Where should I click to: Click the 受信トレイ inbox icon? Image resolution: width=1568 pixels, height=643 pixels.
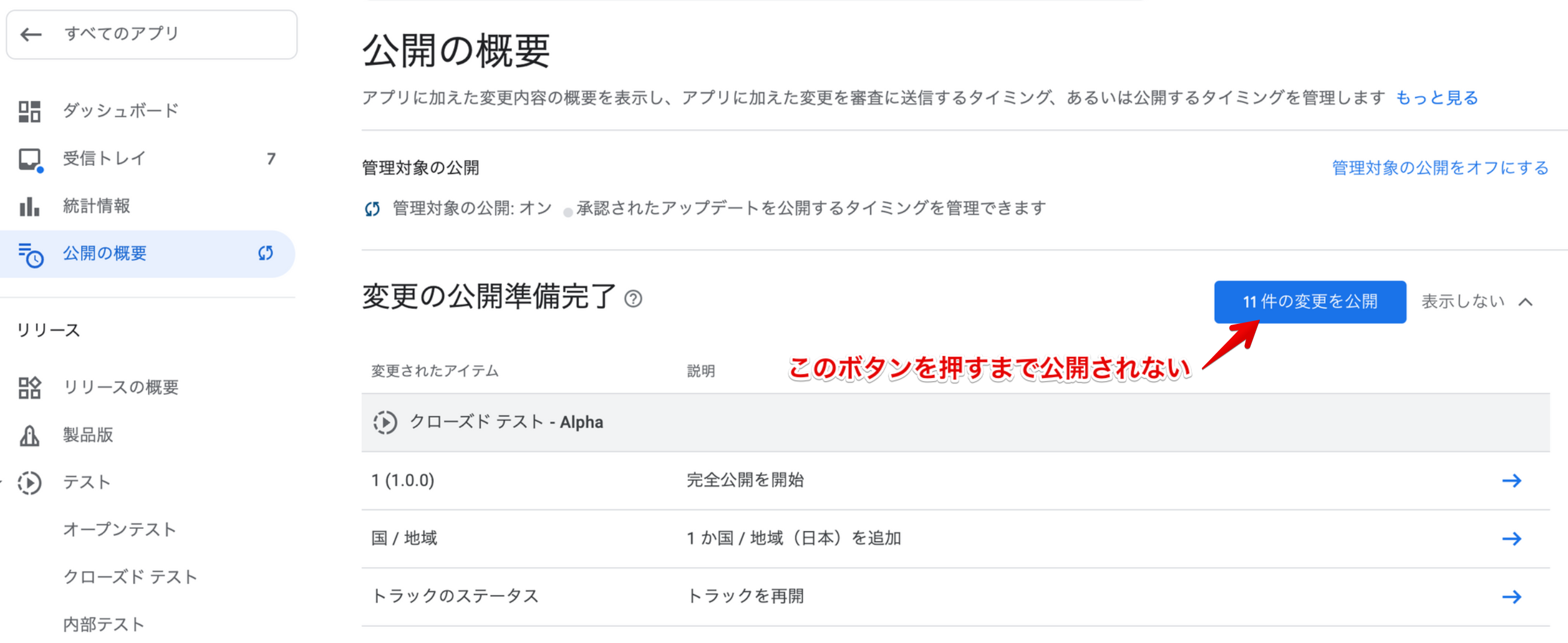[29, 159]
